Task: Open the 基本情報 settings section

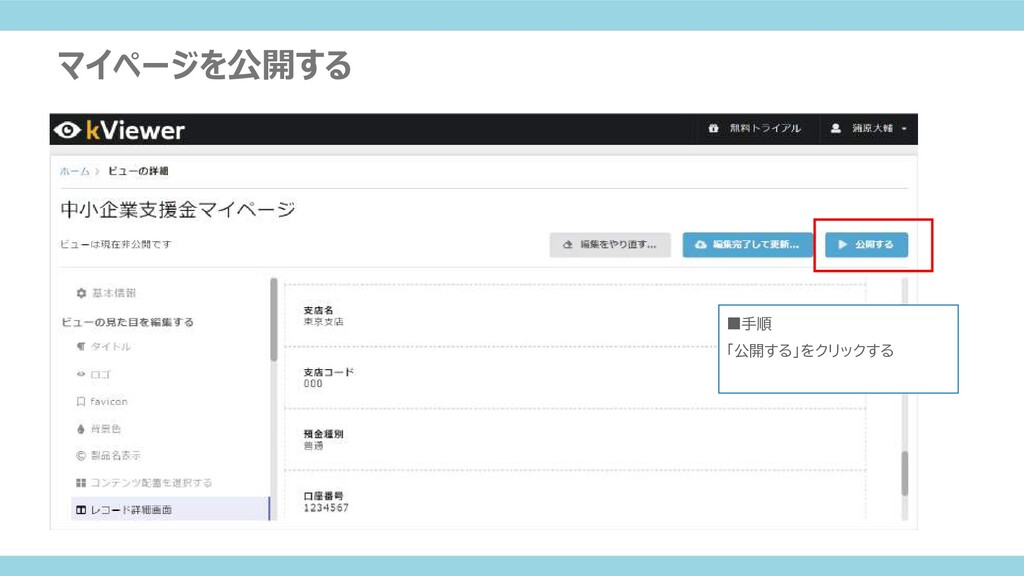Action: (x=114, y=293)
